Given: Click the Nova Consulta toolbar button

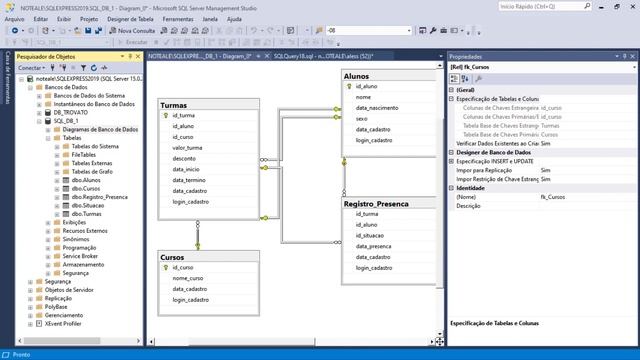Looking at the screenshot, I should tap(132, 31).
